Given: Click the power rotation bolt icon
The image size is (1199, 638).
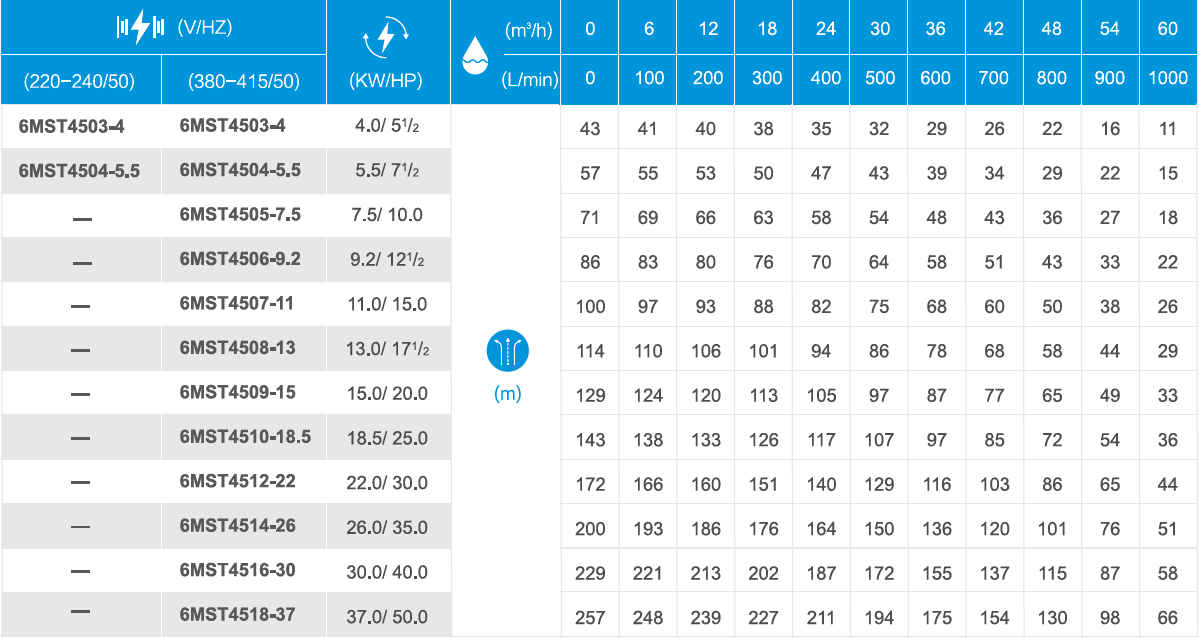Looking at the screenshot, I should point(386,39).
